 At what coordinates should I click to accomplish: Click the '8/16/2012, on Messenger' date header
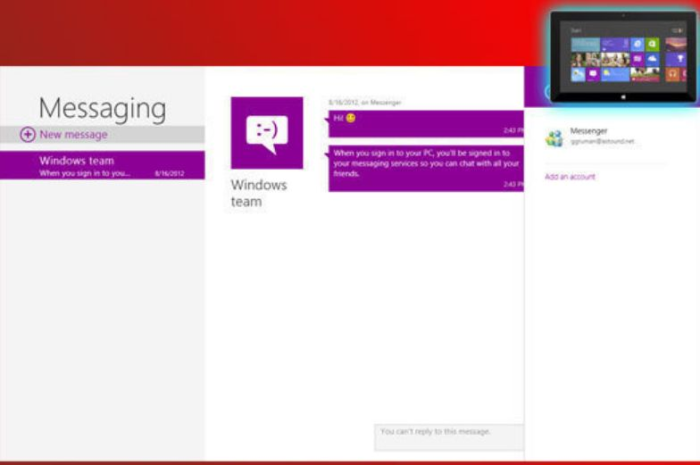click(365, 103)
